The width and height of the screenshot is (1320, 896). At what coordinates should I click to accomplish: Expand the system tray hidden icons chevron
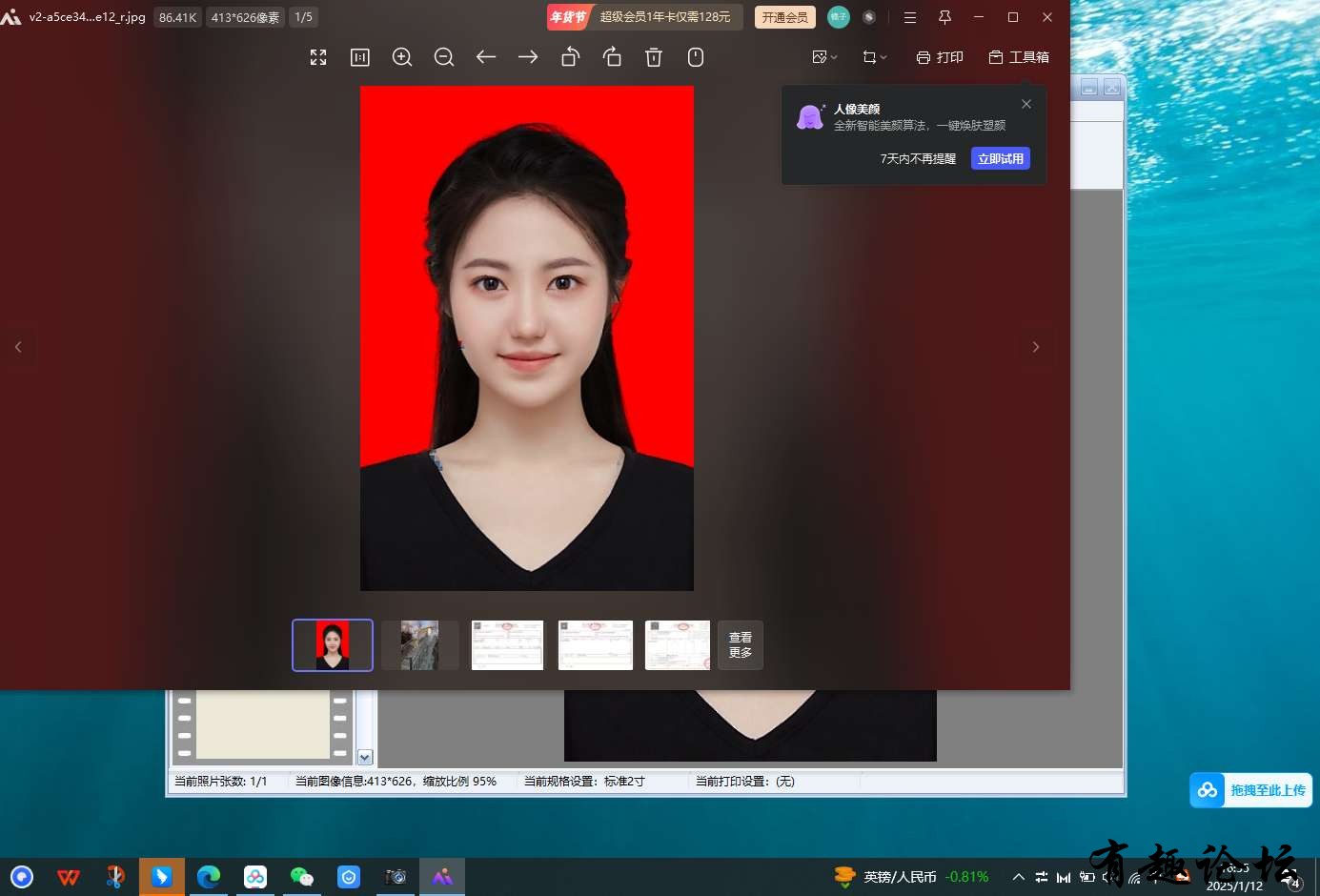click(1018, 877)
